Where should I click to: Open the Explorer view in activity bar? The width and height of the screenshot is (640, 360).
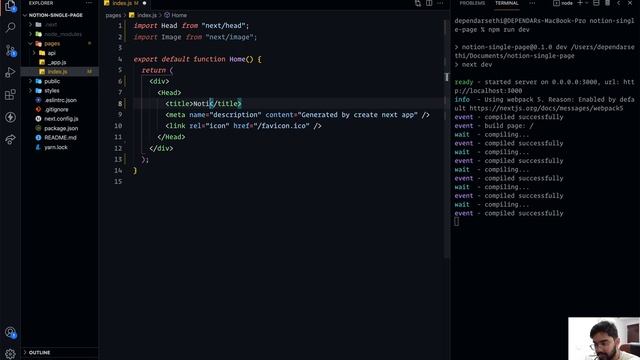pos(10,6)
